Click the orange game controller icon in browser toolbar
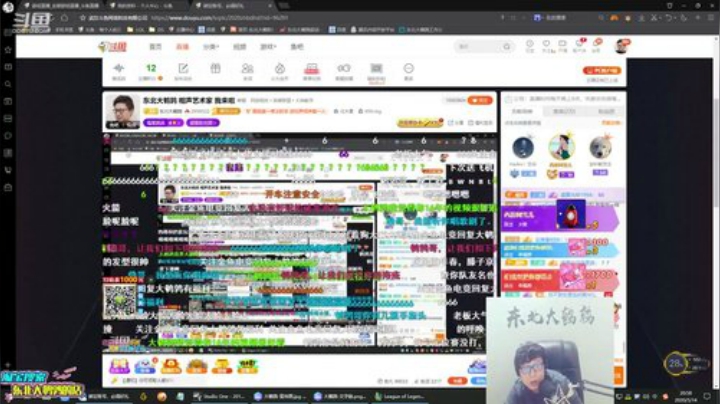Screen dimensions: 720x404 [x=614, y=18]
